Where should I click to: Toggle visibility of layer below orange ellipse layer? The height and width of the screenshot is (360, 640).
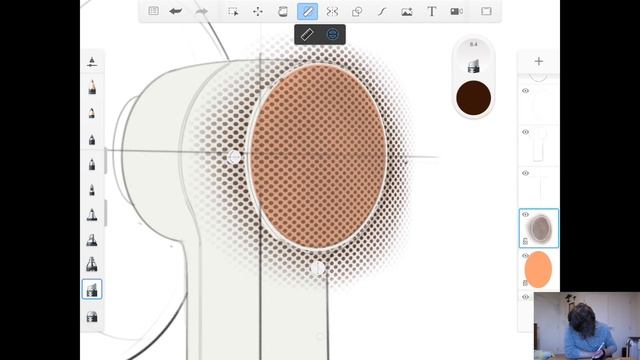point(525,297)
